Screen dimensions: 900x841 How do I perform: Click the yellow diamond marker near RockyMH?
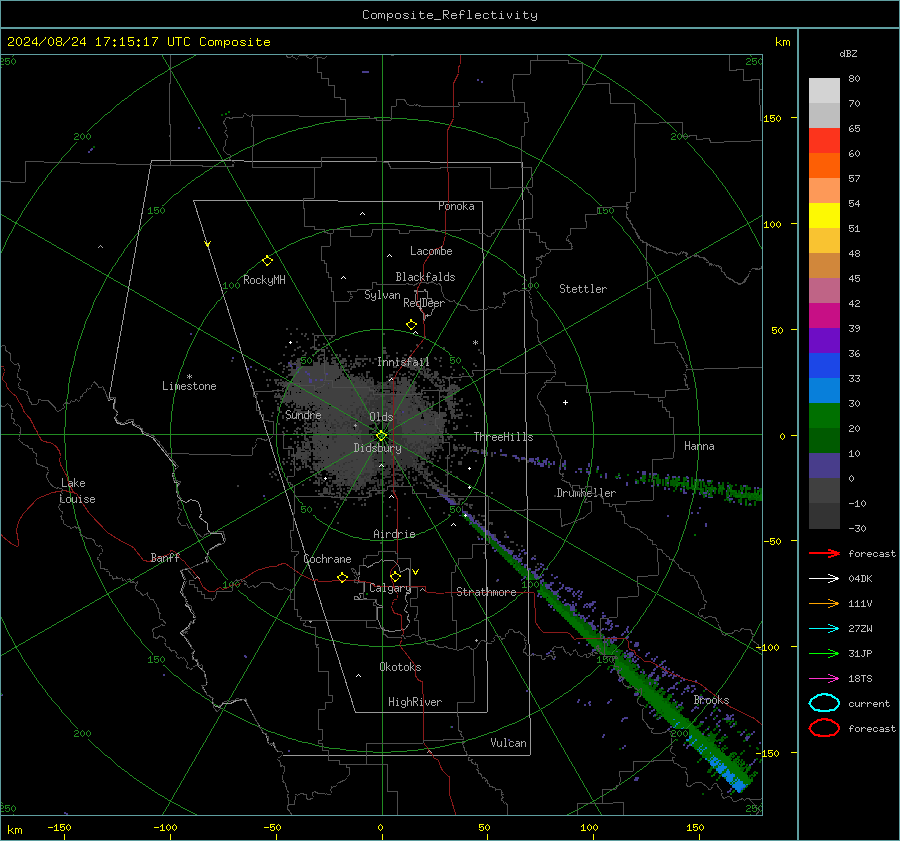pyautogui.click(x=267, y=261)
